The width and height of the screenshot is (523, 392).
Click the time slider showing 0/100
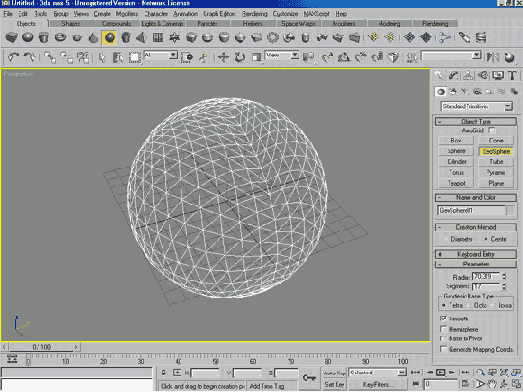coord(41,347)
